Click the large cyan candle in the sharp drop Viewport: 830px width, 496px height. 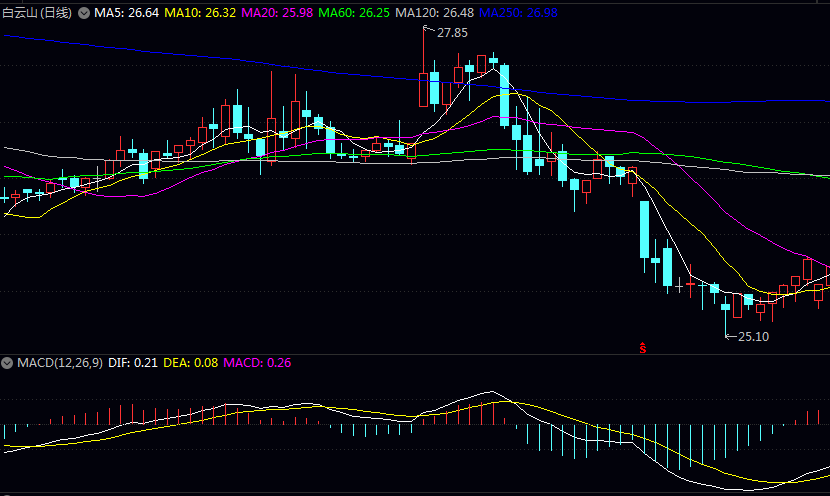coord(645,229)
